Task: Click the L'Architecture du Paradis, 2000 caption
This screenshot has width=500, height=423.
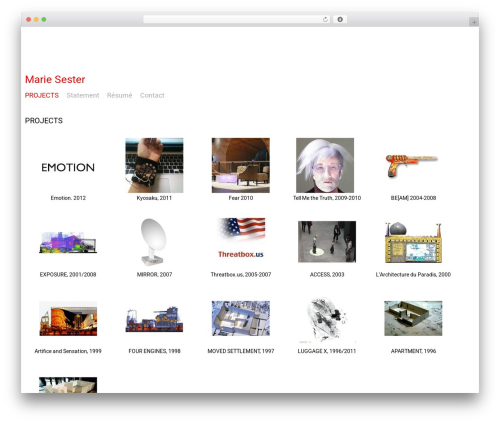Action: [x=413, y=274]
